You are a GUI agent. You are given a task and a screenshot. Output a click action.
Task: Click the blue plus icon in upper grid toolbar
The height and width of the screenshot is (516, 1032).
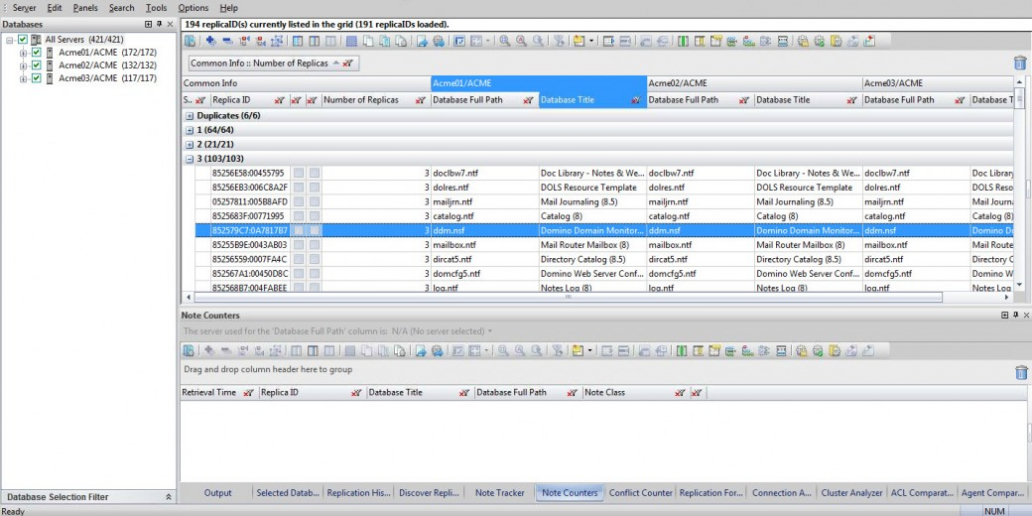(x=211, y=41)
